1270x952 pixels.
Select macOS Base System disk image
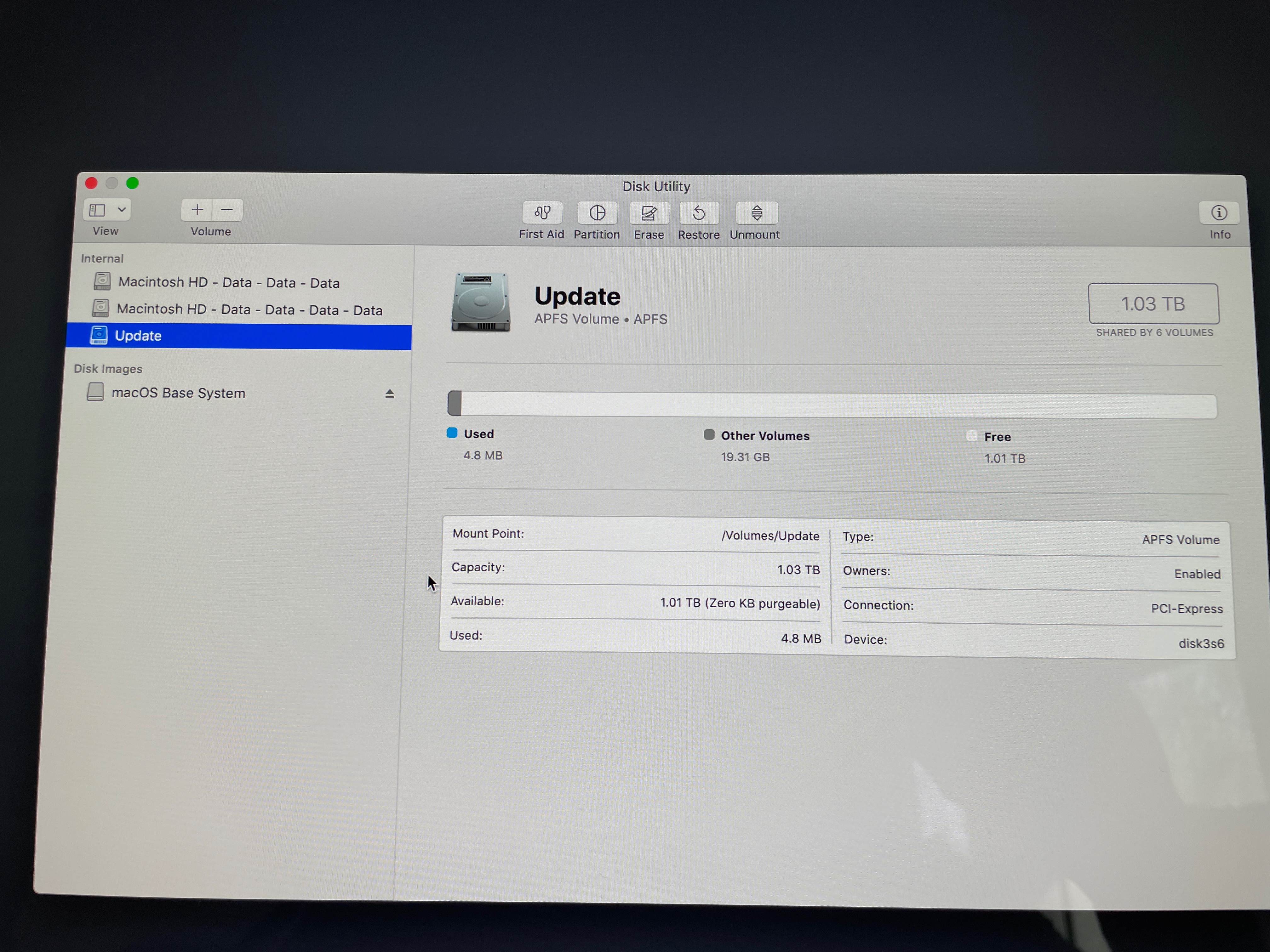click(x=178, y=393)
